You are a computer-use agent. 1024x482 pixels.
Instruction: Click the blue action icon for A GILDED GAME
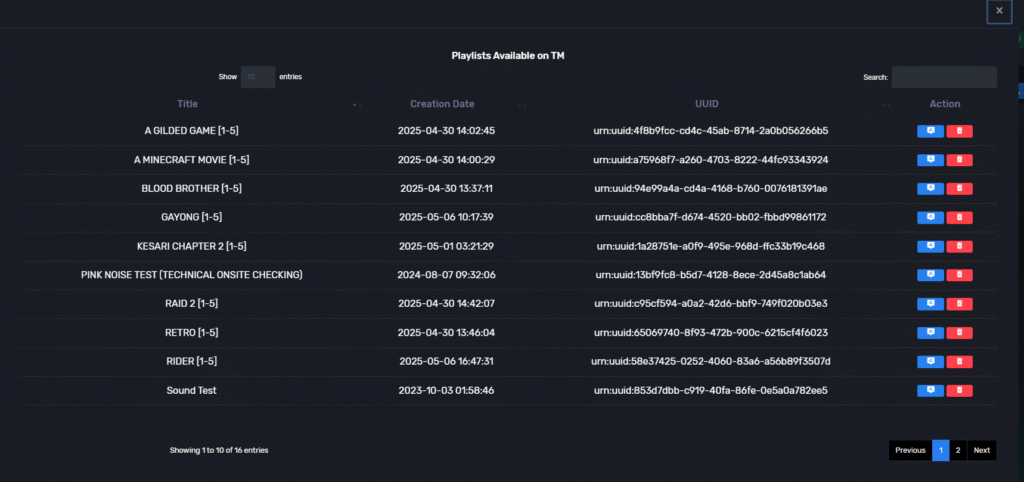click(930, 131)
